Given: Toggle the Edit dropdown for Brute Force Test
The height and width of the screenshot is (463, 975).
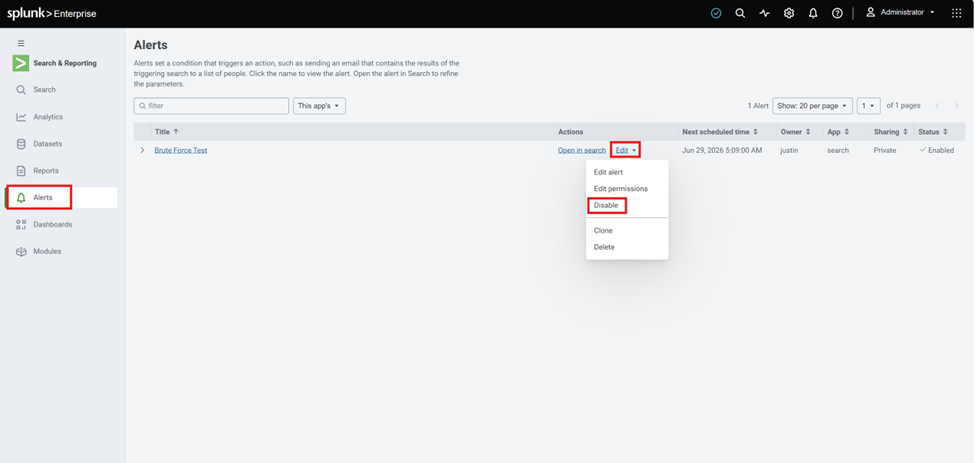Looking at the screenshot, I should tap(625, 150).
